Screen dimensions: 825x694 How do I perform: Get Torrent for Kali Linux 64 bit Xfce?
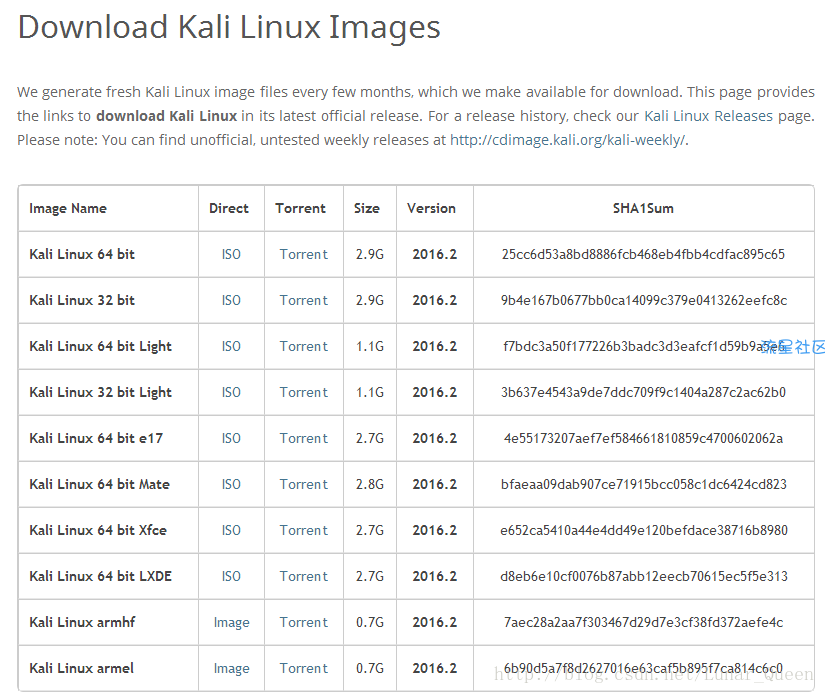304,530
